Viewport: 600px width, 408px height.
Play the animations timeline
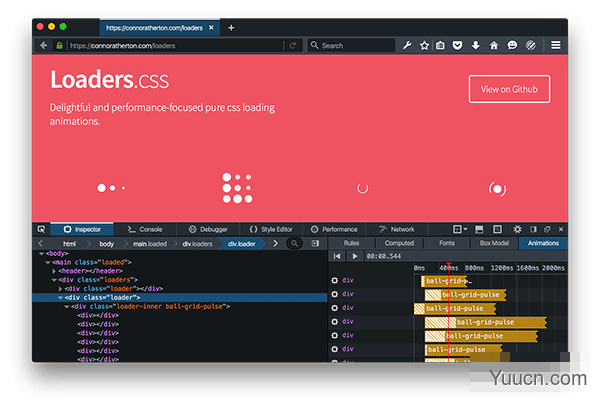pyautogui.click(x=355, y=256)
